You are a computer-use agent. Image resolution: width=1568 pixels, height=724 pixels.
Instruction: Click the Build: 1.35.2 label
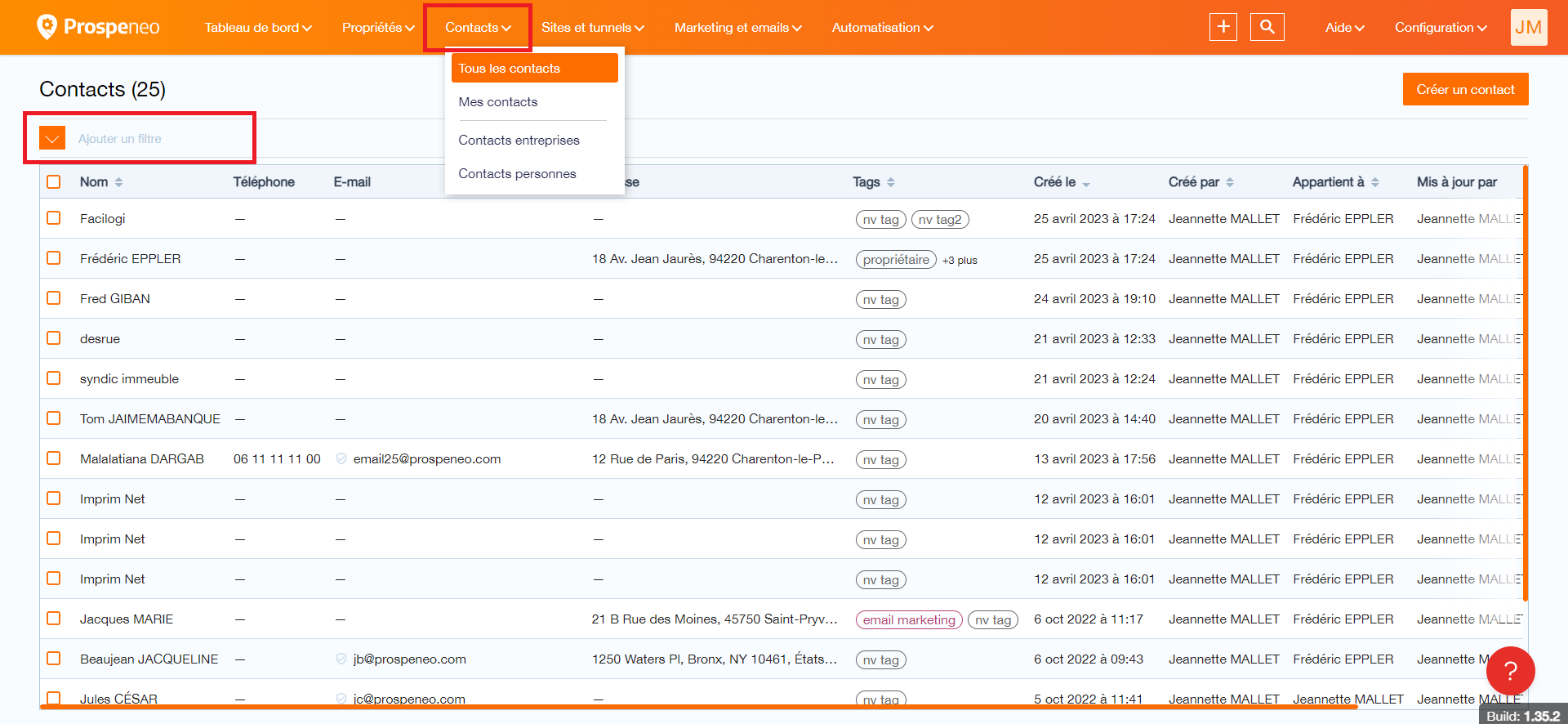tap(1523, 716)
